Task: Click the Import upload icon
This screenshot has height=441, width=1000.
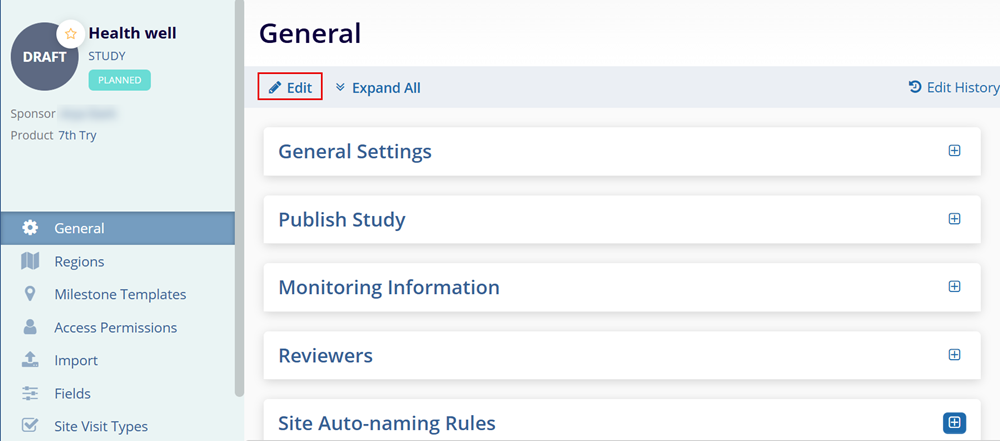Action: [x=30, y=360]
